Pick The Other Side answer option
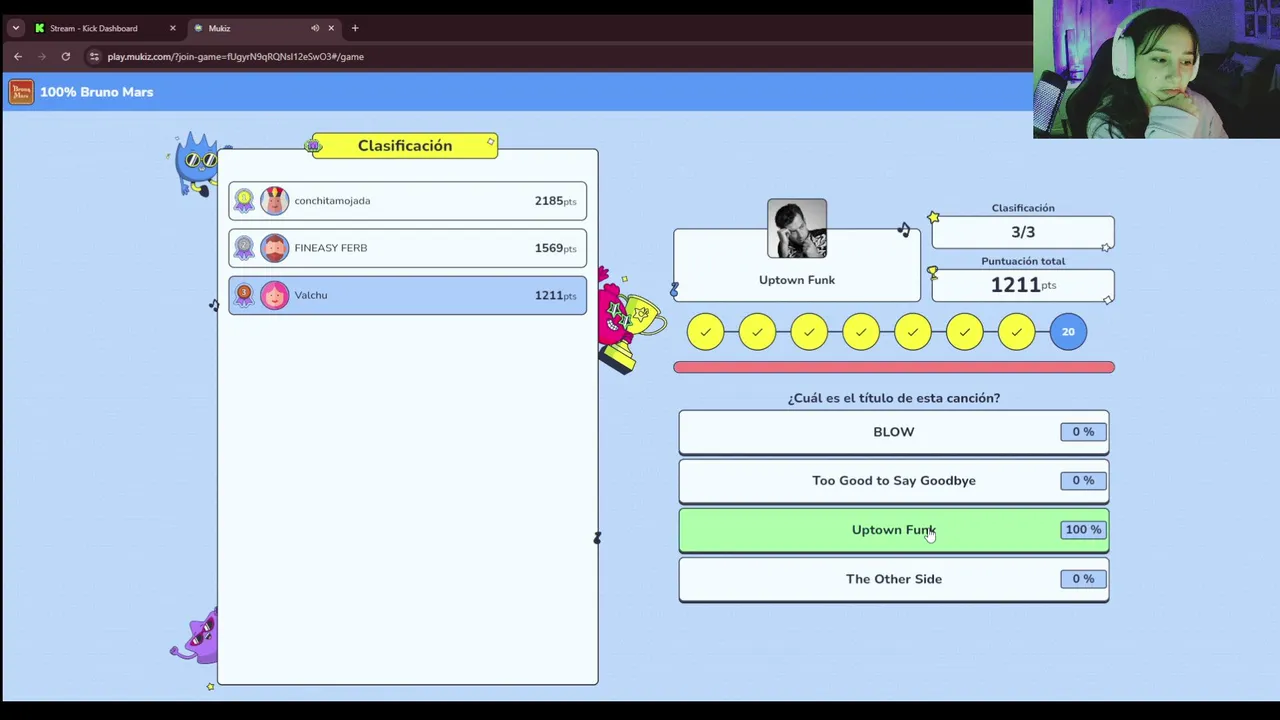 tap(894, 579)
